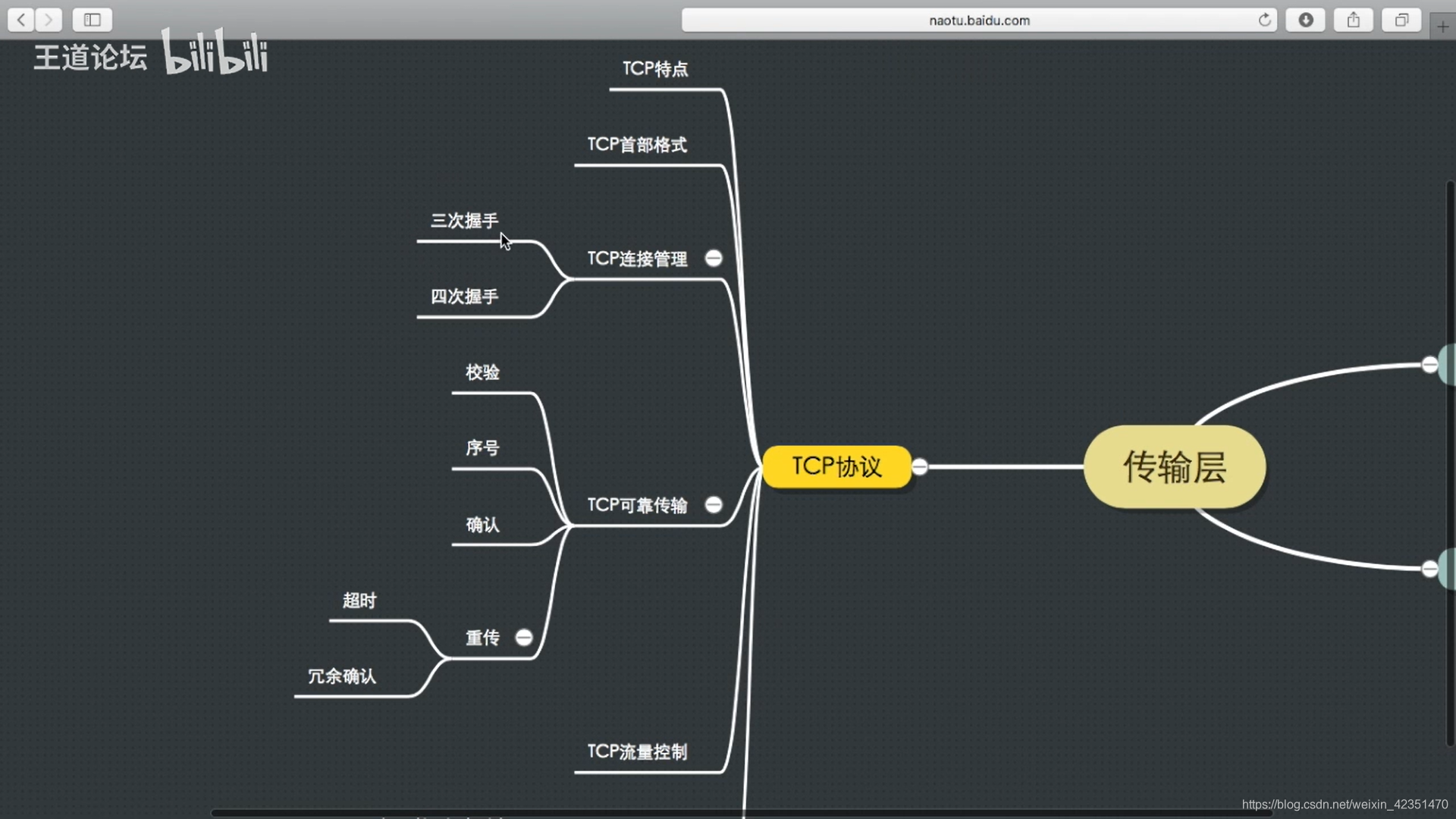The width and height of the screenshot is (1456, 819).
Task: Reload page using the refresh icon
Action: coord(1264,20)
